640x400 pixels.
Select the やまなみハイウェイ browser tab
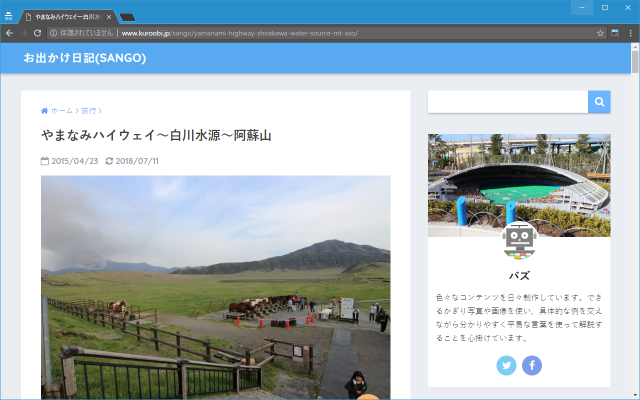(x=67, y=17)
